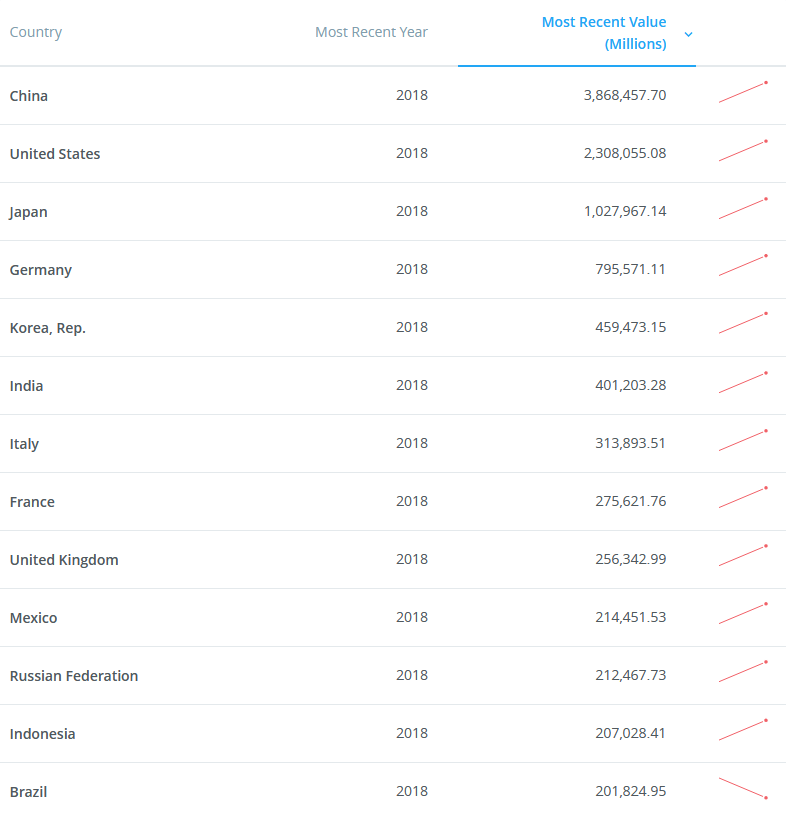Click Brazil's downward trend sparkline
786x820 pixels.
(x=743, y=788)
